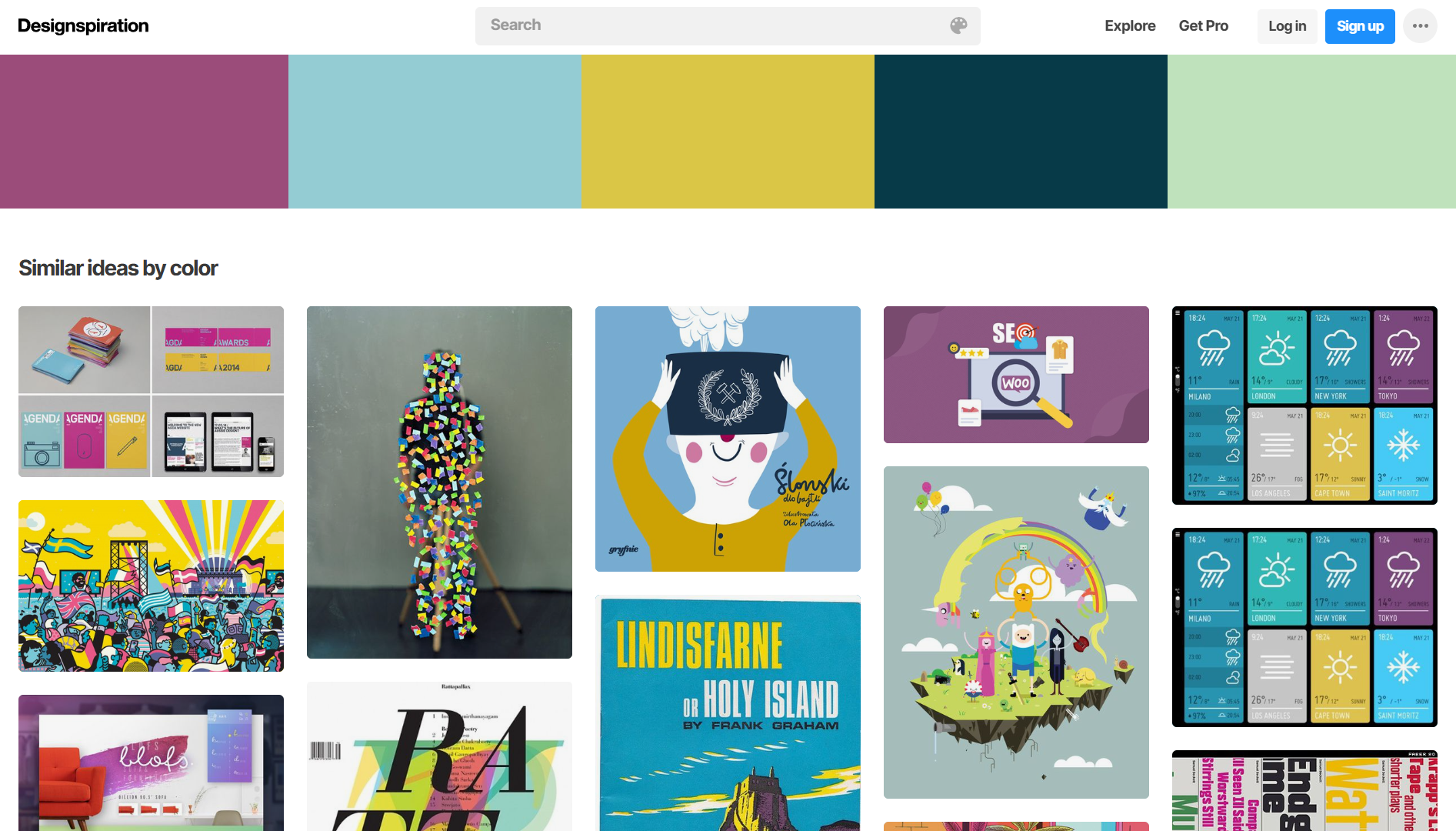
Task: Select the mustard yellow color swatch
Action: tap(728, 132)
